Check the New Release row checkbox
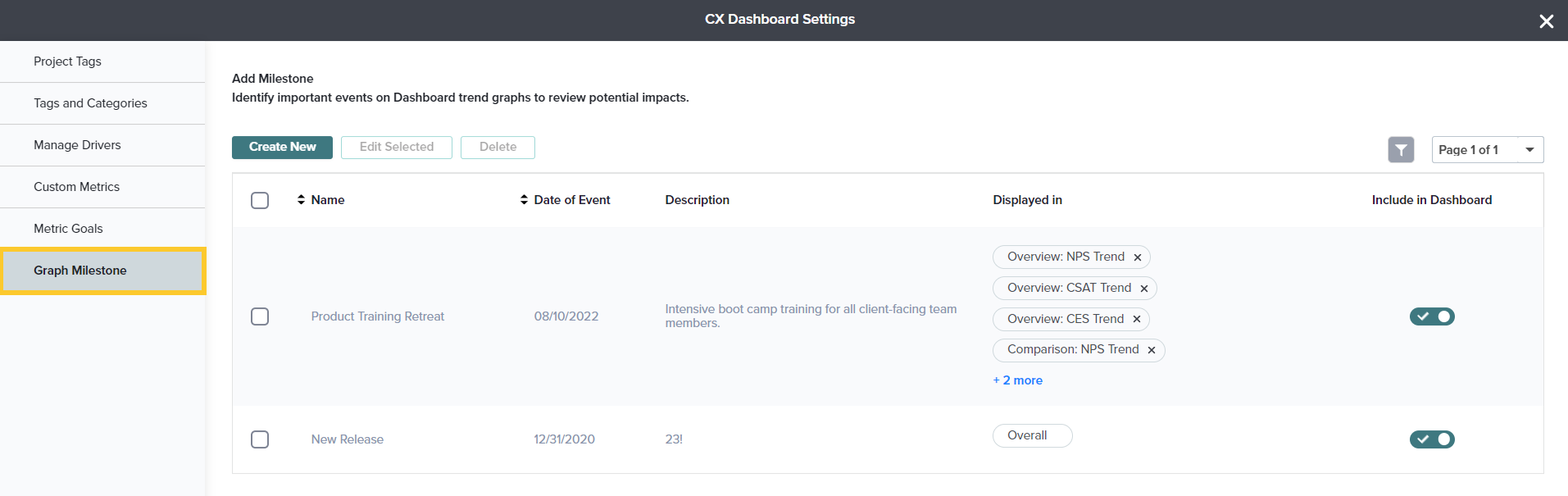Screen dimensions: 1568x496 pyautogui.click(x=260, y=439)
